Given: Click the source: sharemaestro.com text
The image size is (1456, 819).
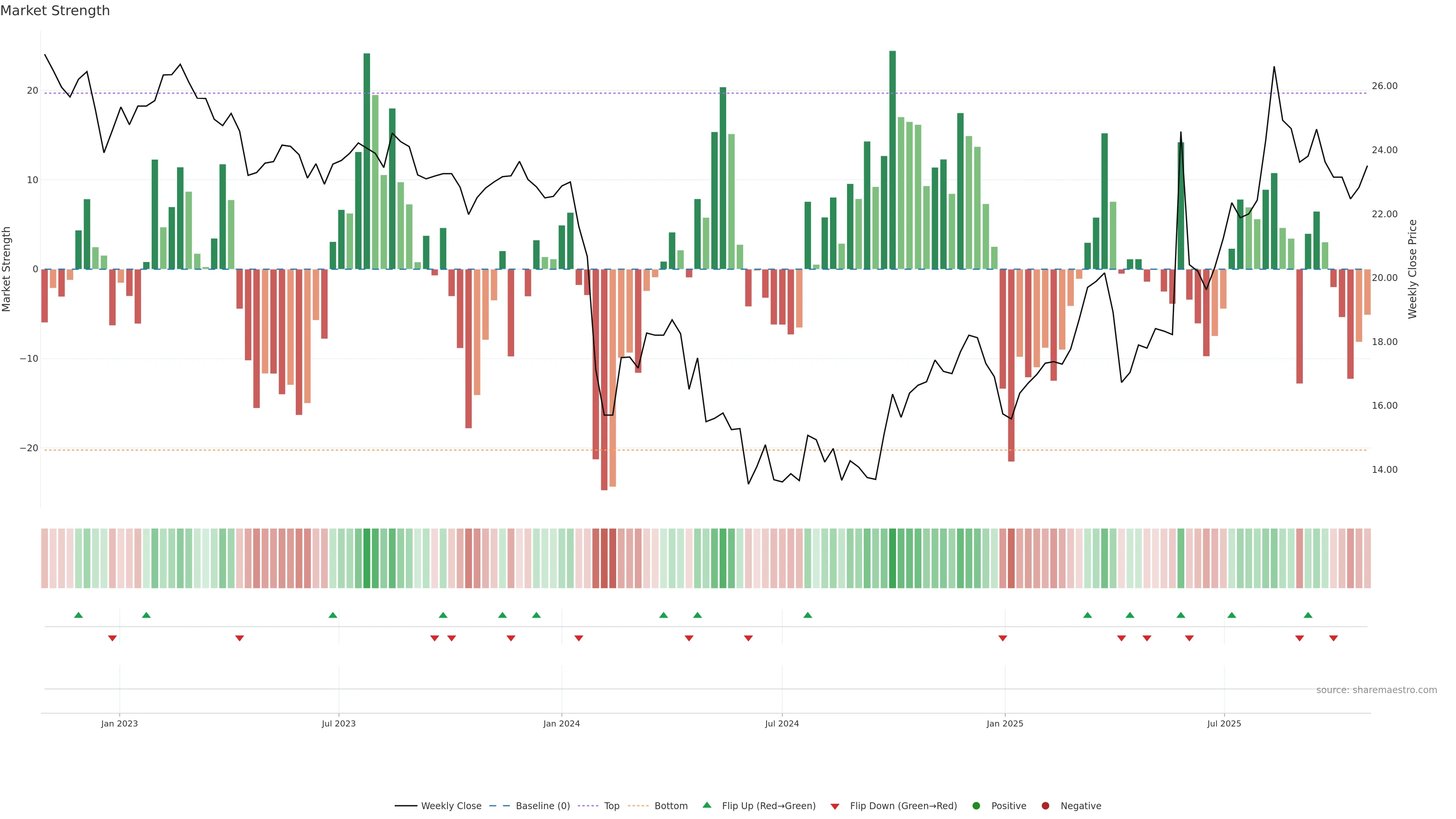Looking at the screenshot, I should coord(1376,690).
